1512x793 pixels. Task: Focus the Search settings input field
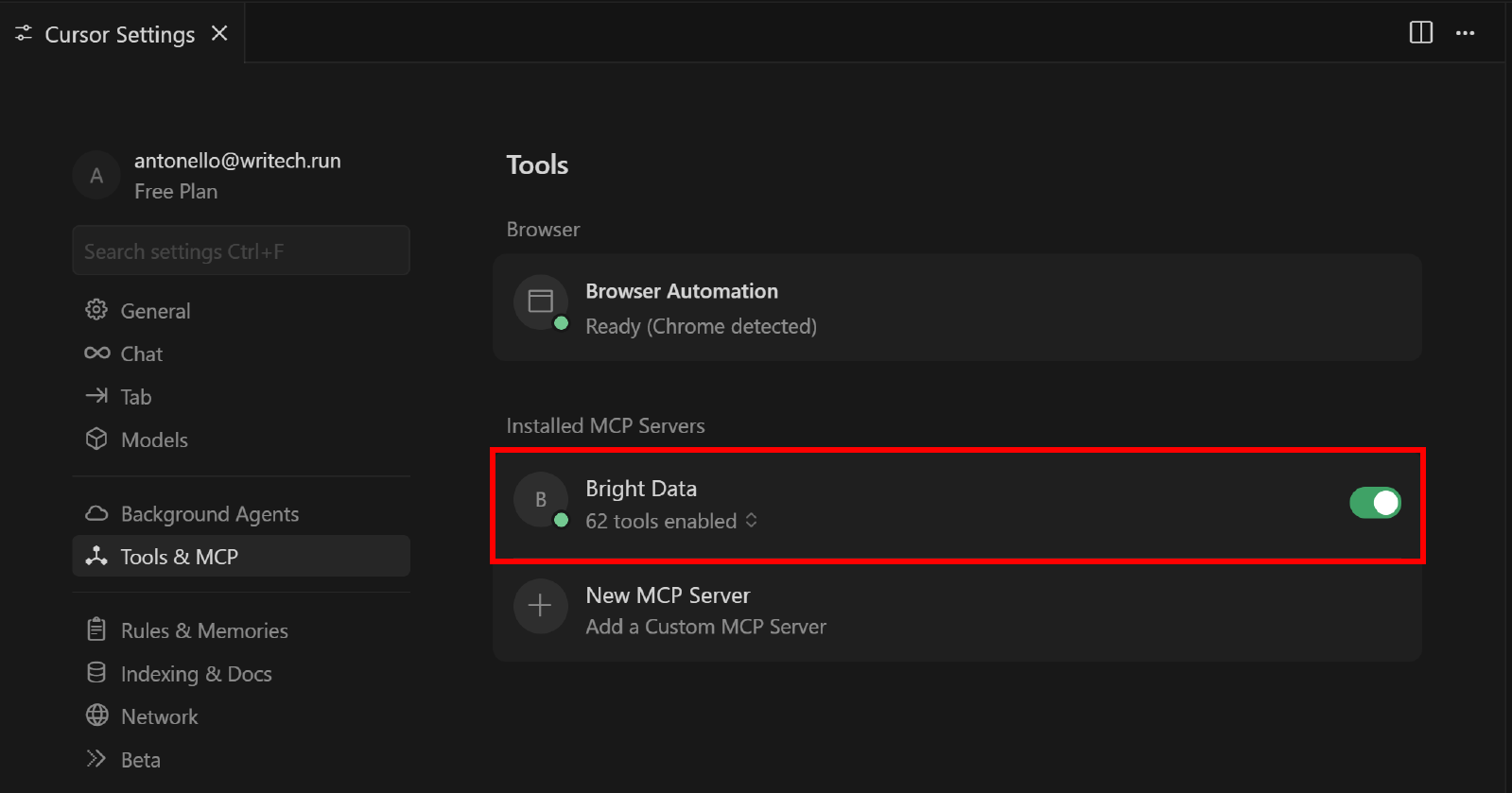pyautogui.click(x=240, y=251)
